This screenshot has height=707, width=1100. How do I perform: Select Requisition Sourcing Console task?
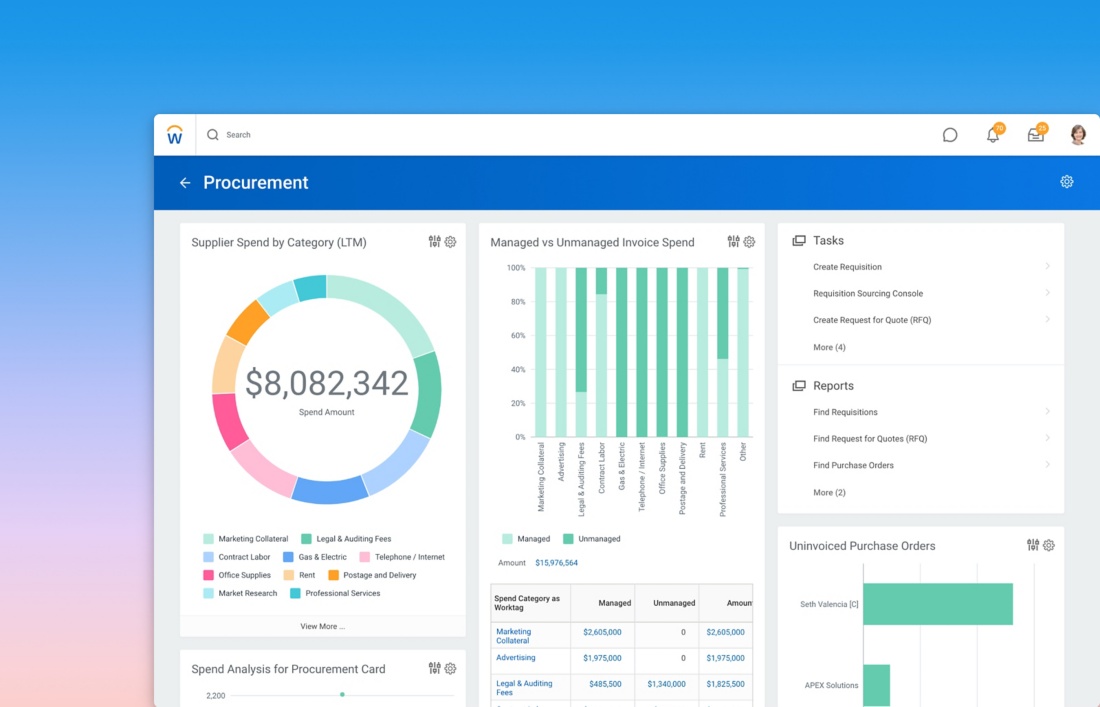(x=867, y=294)
